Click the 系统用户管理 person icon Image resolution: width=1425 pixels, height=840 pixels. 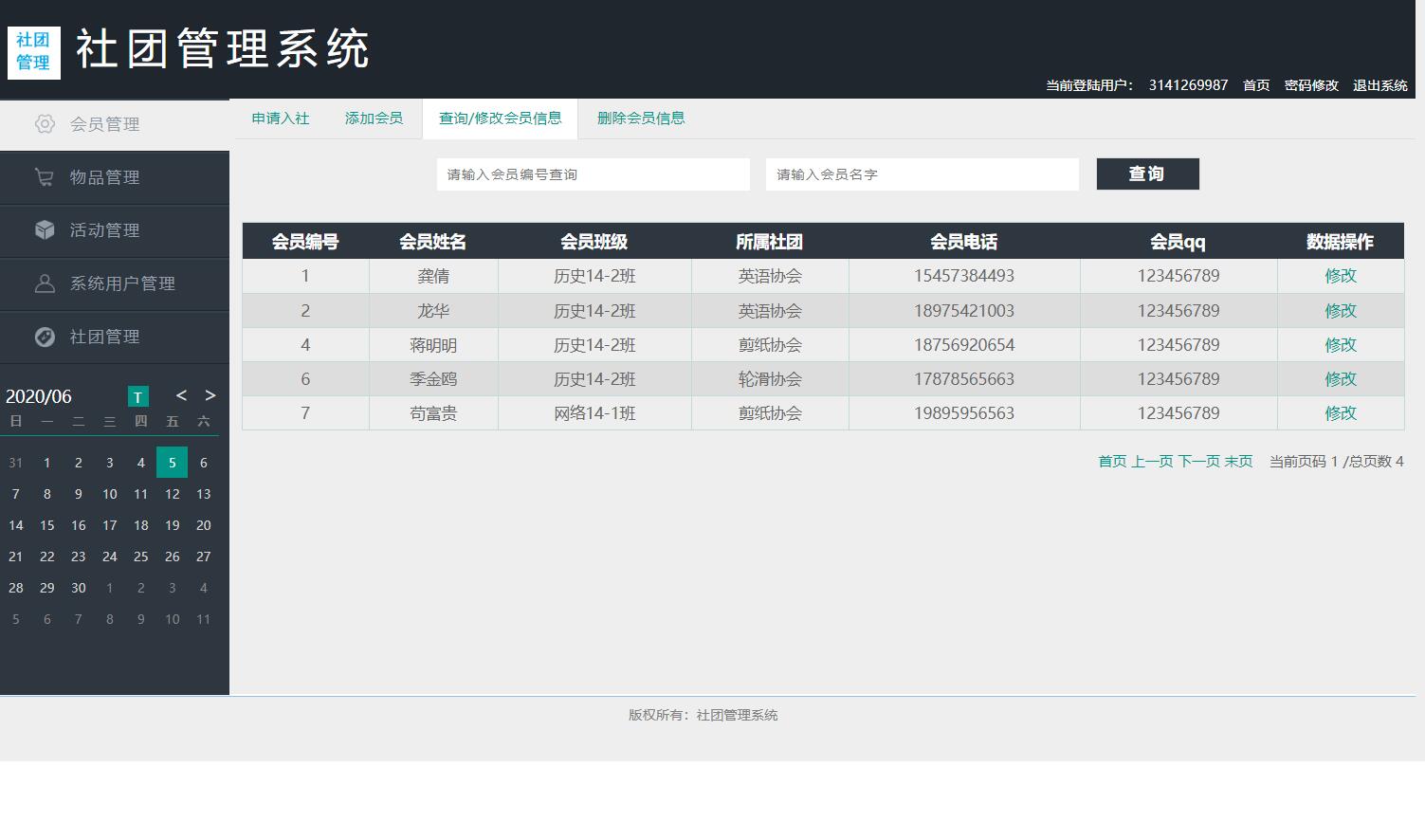pyautogui.click(x=45, y=283)
